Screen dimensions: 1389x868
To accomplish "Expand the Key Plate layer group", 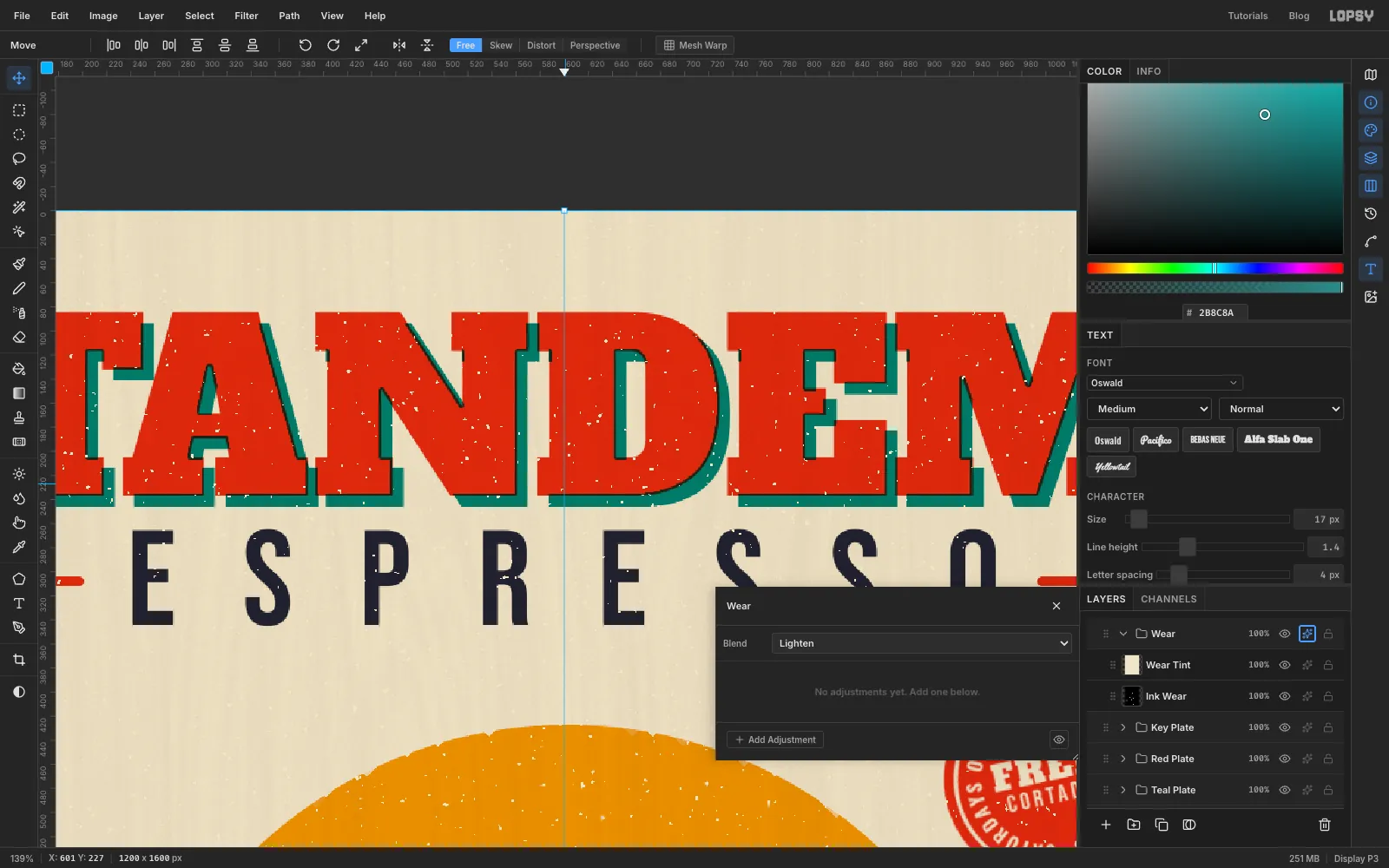I will click(1123, 727).
